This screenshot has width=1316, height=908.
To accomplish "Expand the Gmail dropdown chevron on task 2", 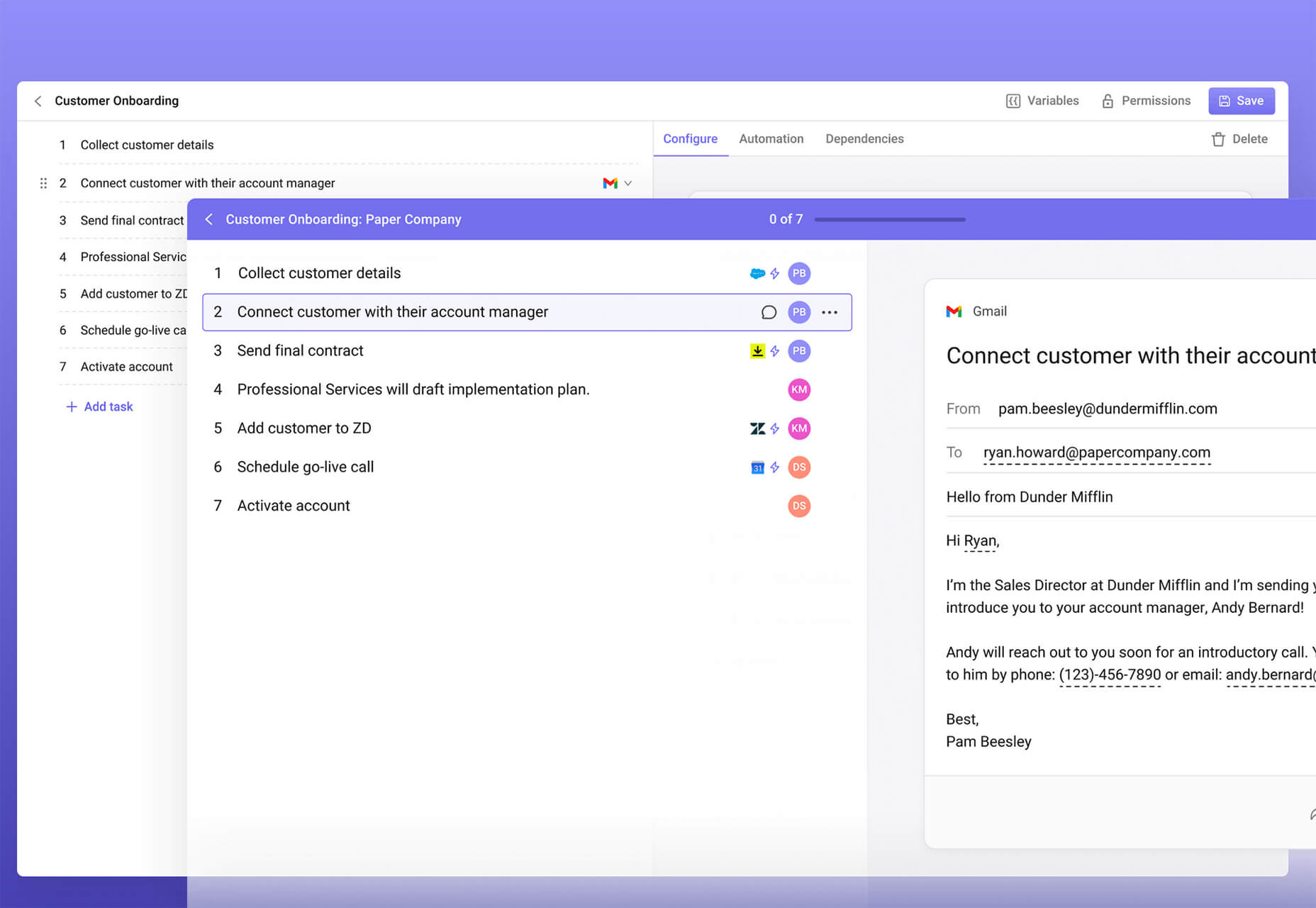I will [x=628, y=184].
